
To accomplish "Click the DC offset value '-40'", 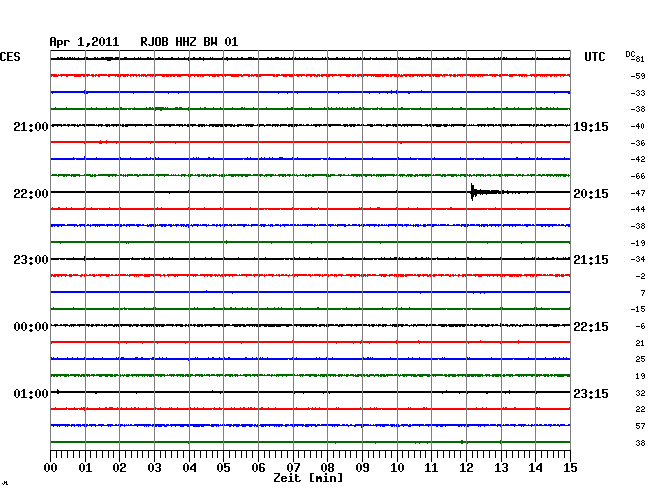I will (x=638, y=126).
